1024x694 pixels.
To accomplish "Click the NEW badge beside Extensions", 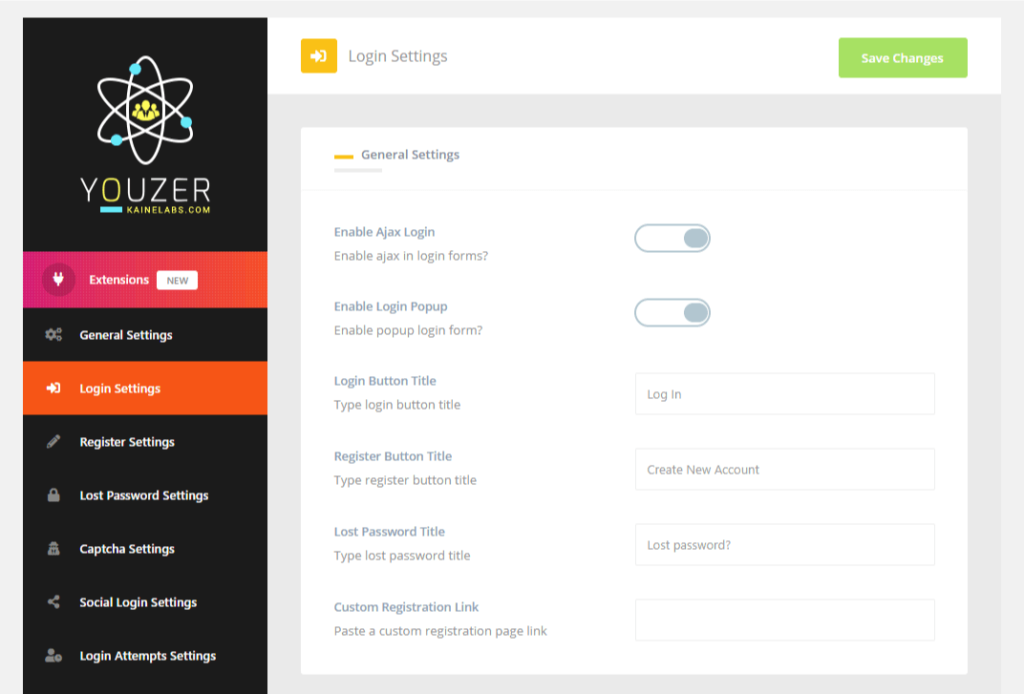I will (x=177, y=280).
